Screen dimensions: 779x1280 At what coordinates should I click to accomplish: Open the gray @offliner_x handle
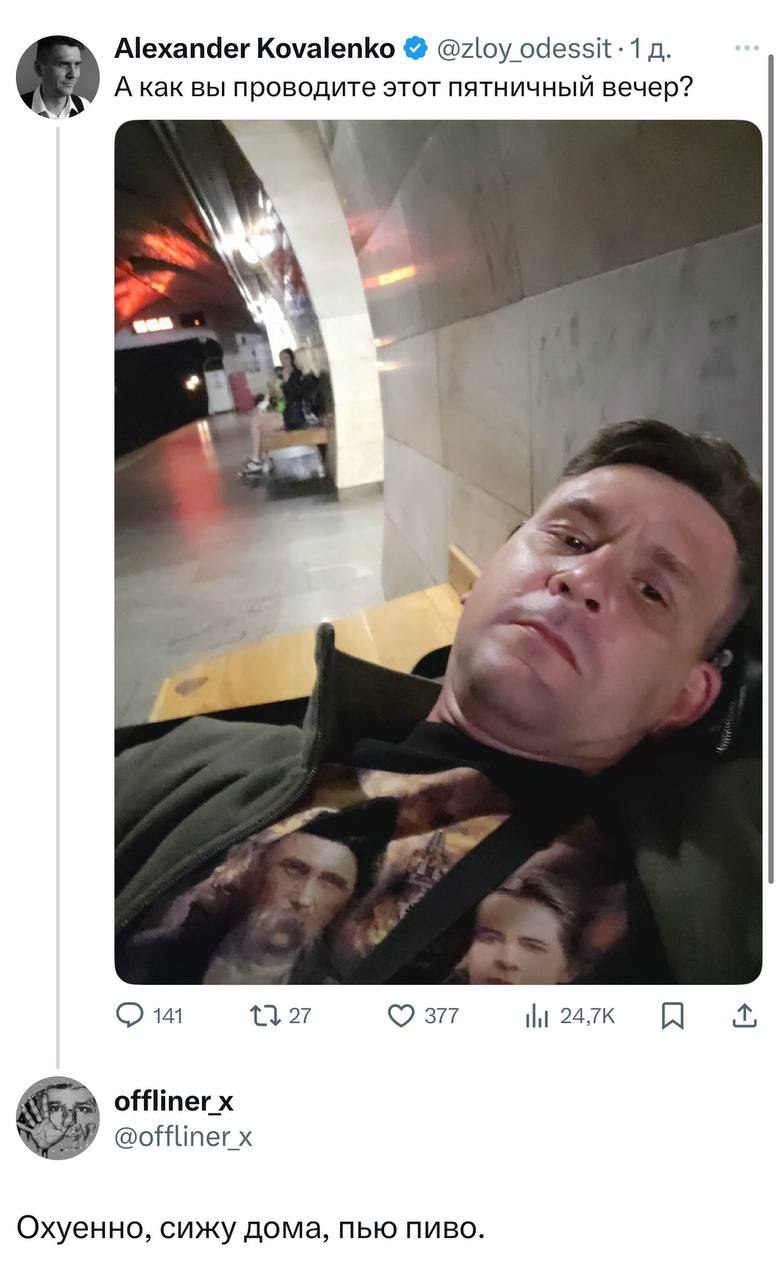(x=184, y=1136)
